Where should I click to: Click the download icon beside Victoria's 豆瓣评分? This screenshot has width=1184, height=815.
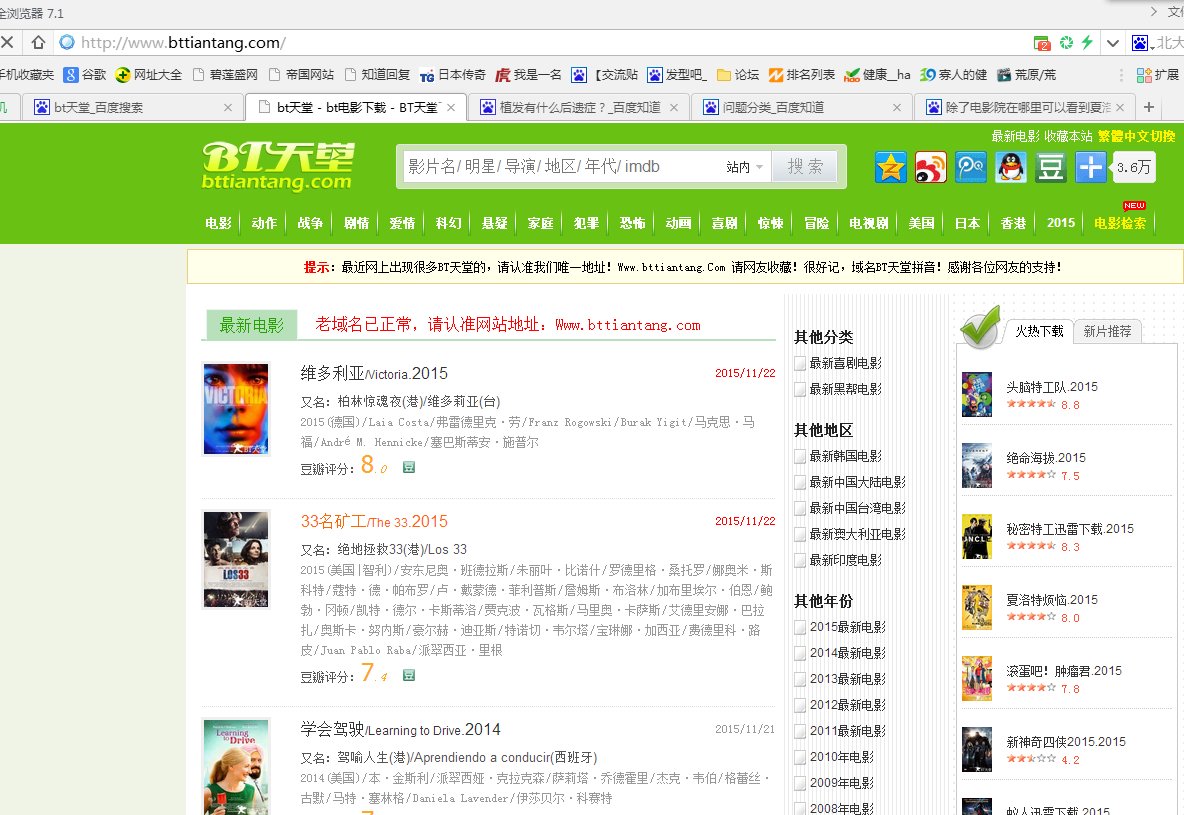tap(408, 466)
